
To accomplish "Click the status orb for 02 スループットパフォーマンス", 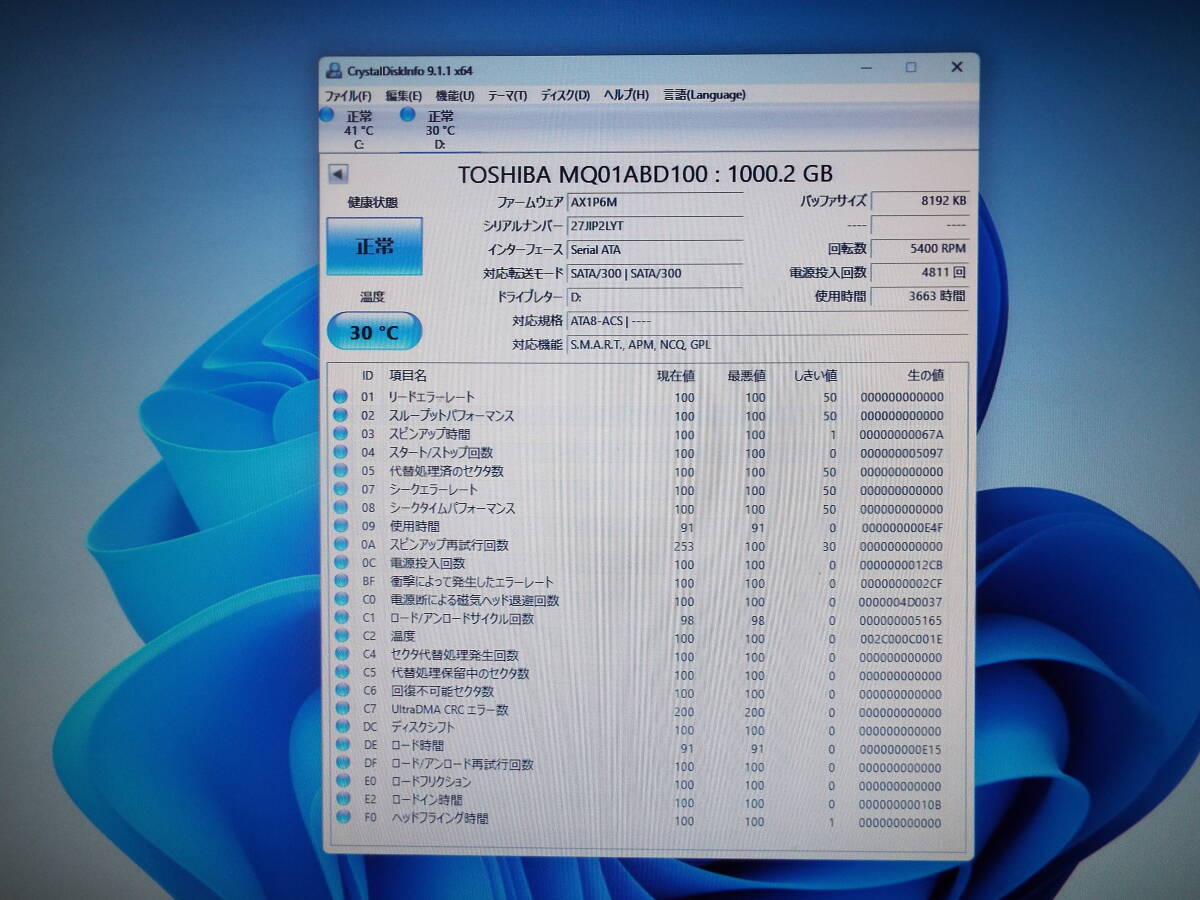I will click(x=341, y=415).
